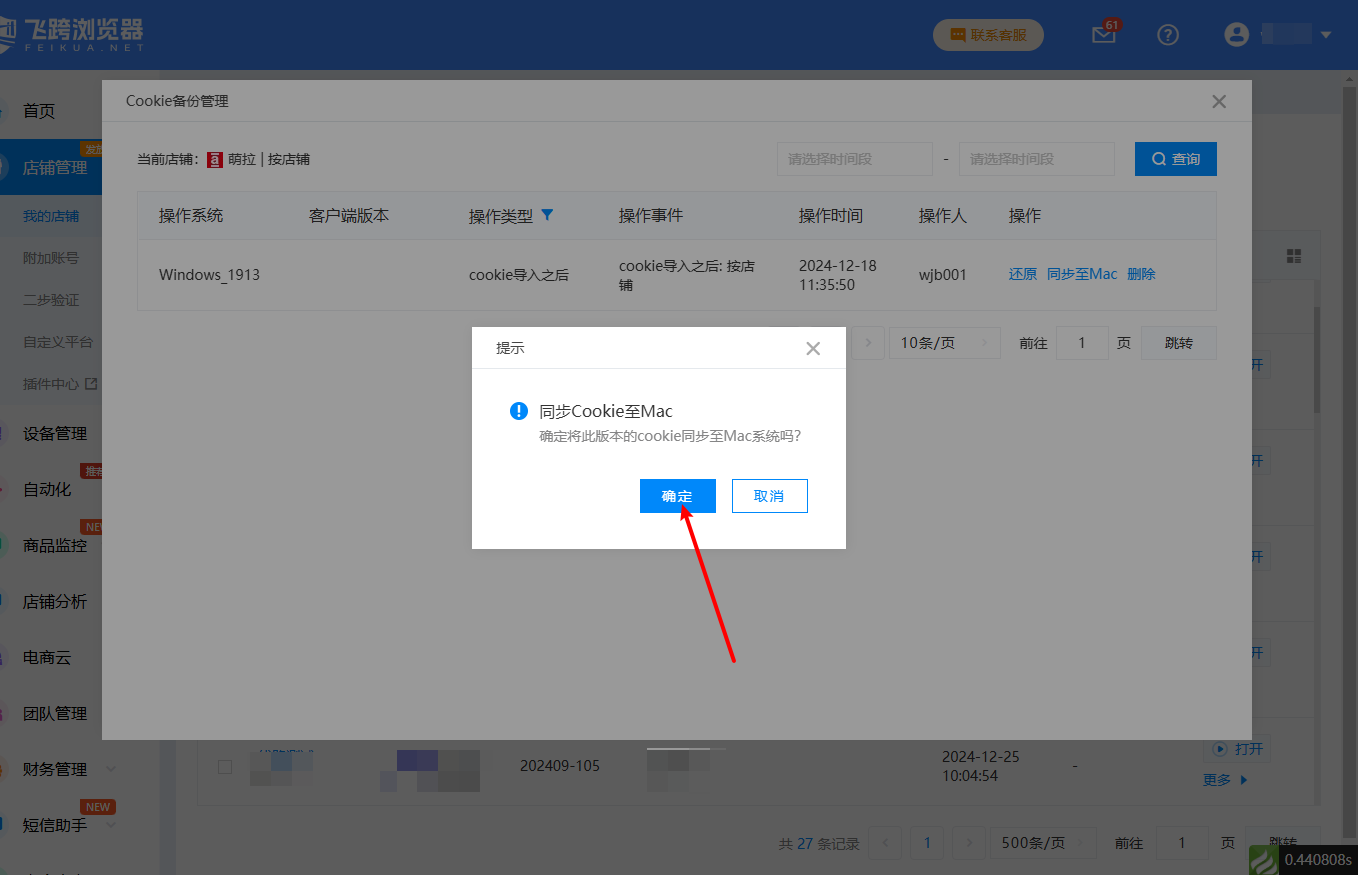Go to 团队管理 sidebar item
Screen dimensions: 1358x875
[x=55, y=714]
